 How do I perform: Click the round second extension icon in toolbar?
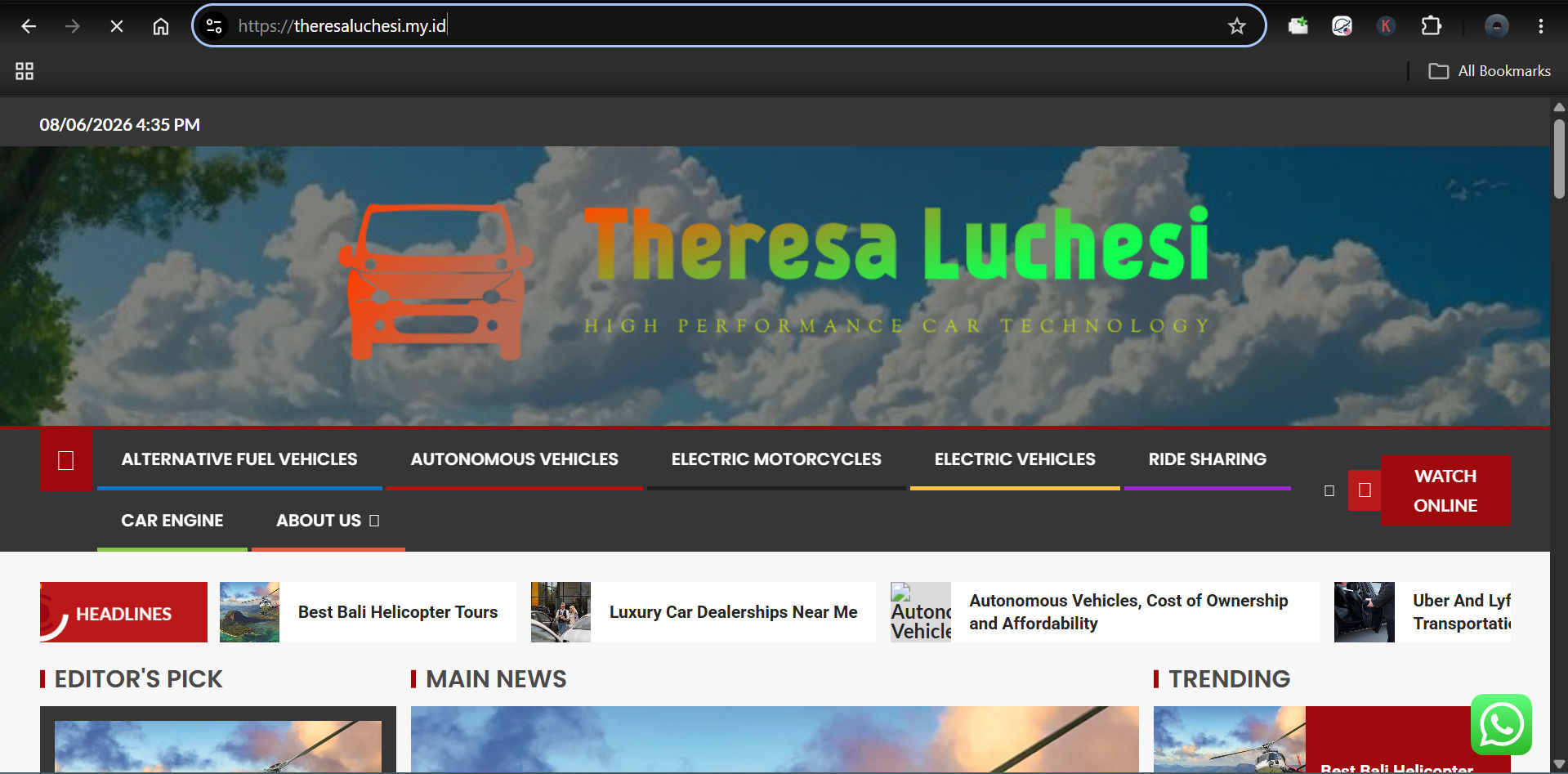(1342, 26)
